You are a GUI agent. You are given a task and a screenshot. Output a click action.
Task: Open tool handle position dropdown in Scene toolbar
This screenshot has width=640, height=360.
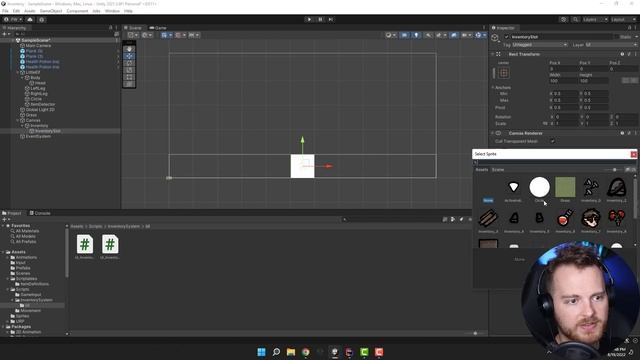point(133,35)
